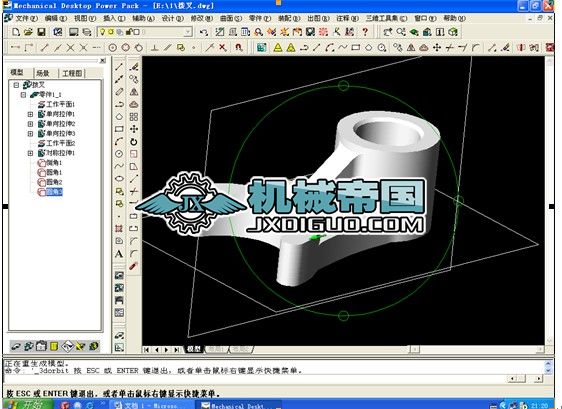Select 工作平面1 in feature tree
The height and width of the screenshot is (409, 562).
click(x=57, y=104)
